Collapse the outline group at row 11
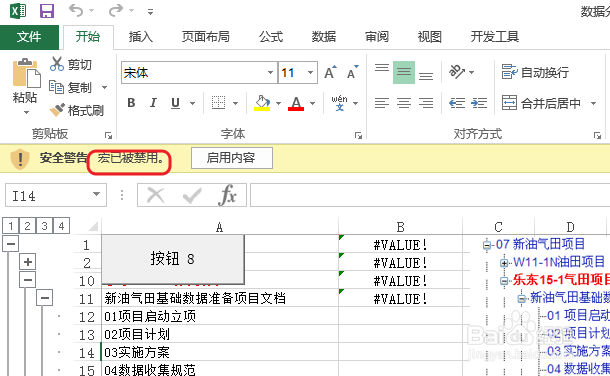The width and height of the screenshot is (610, 376). pos(45,298)
